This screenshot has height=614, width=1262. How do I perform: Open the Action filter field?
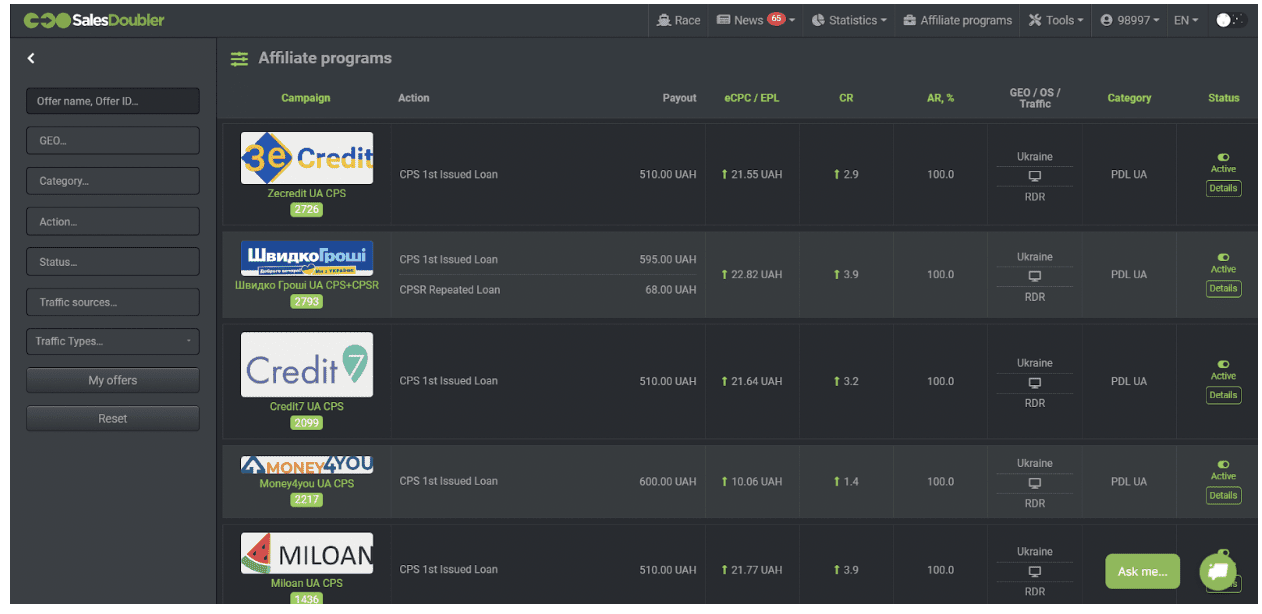click(x=113, y=221)
